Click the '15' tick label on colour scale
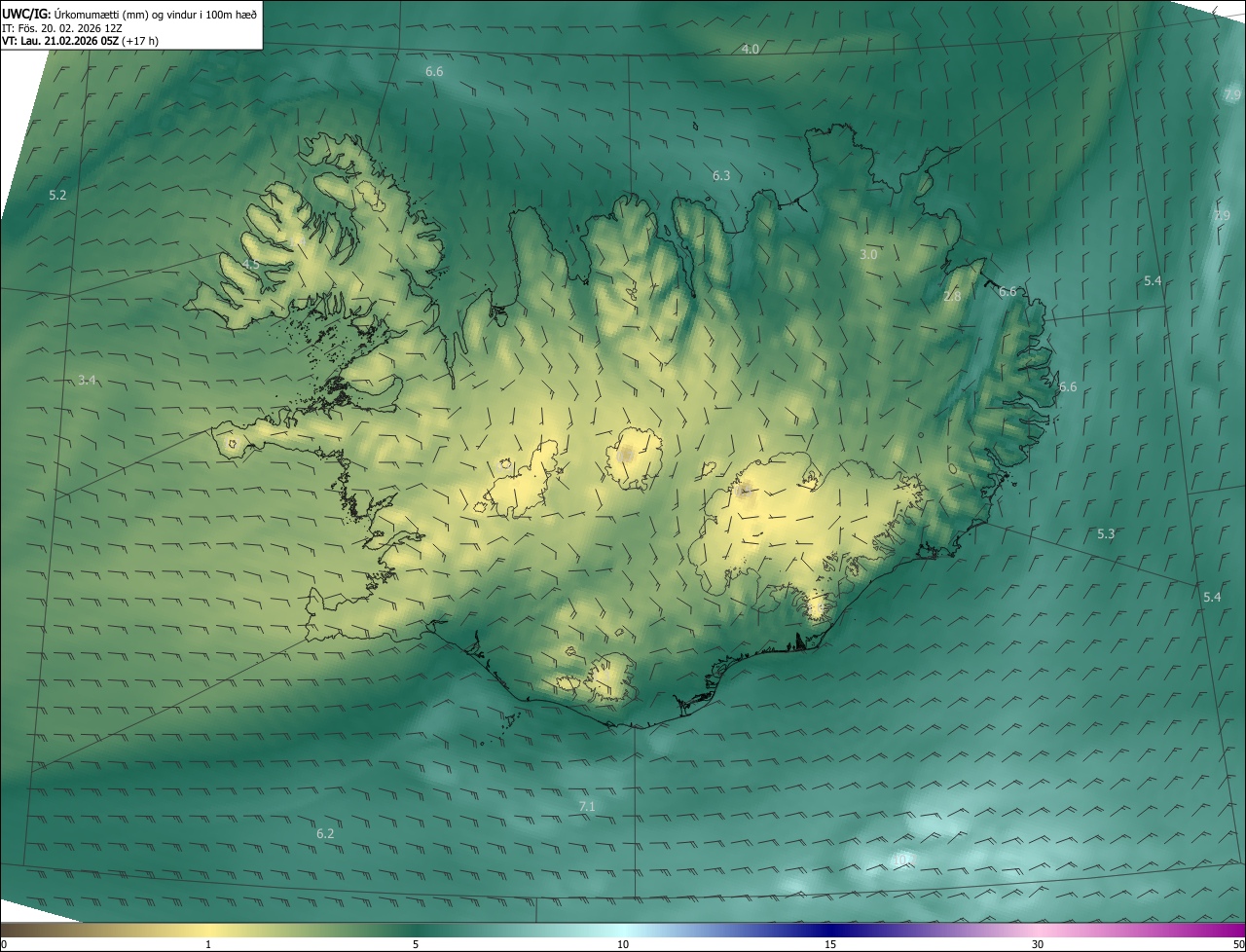 coord(830,944)
